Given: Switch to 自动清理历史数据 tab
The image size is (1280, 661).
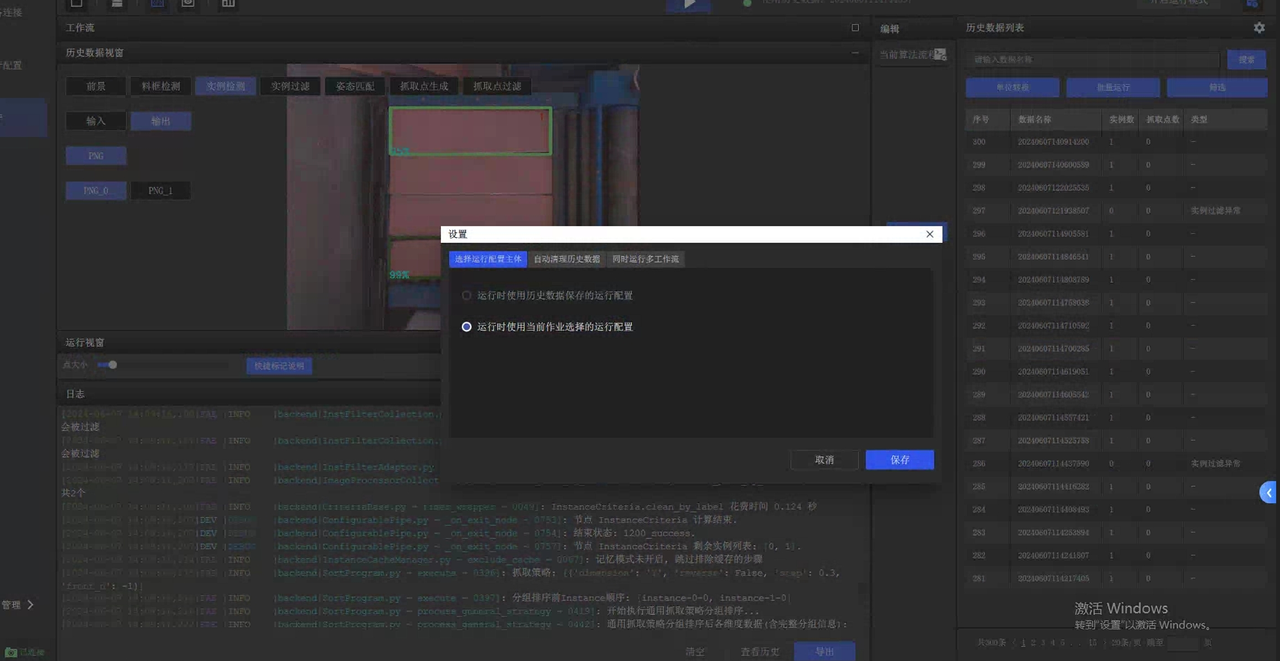Looking at the screenshot, I should 567,259.
